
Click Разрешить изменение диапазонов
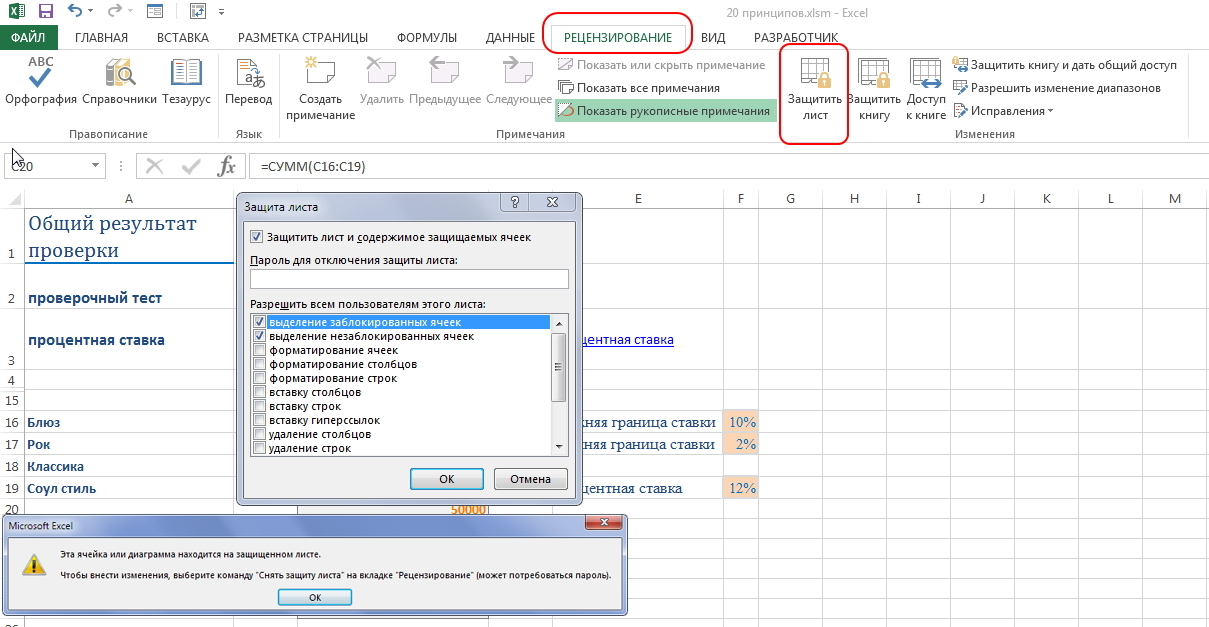pyautogui.click(x=1057, y=88)
